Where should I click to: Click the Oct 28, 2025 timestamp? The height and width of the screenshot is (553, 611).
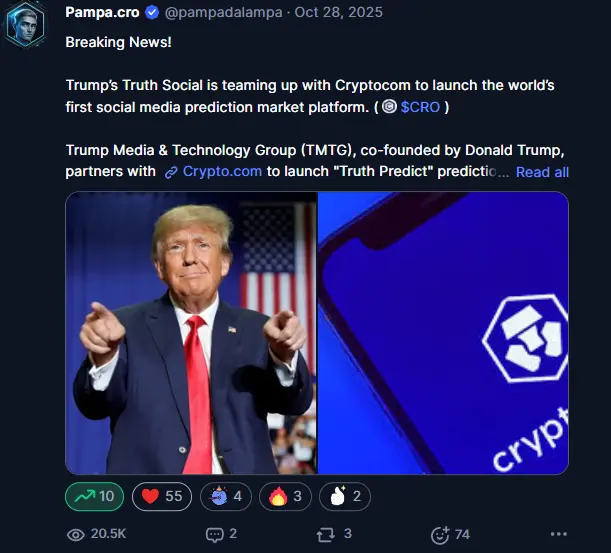point(338,12)
